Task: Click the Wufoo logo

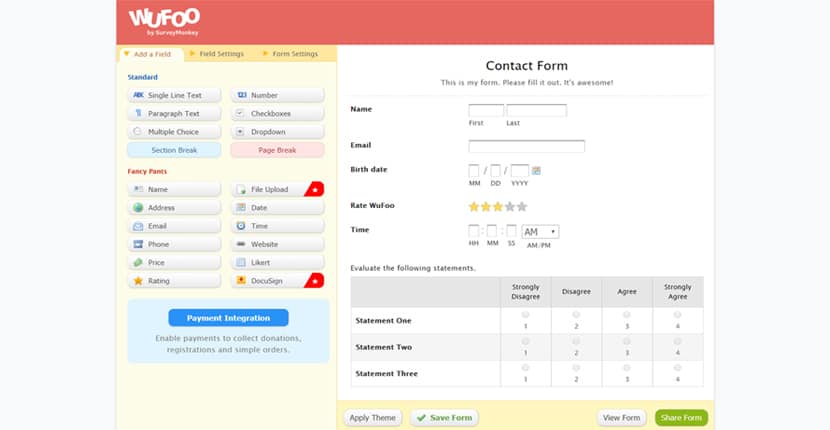Action: [x=164, y=21]
